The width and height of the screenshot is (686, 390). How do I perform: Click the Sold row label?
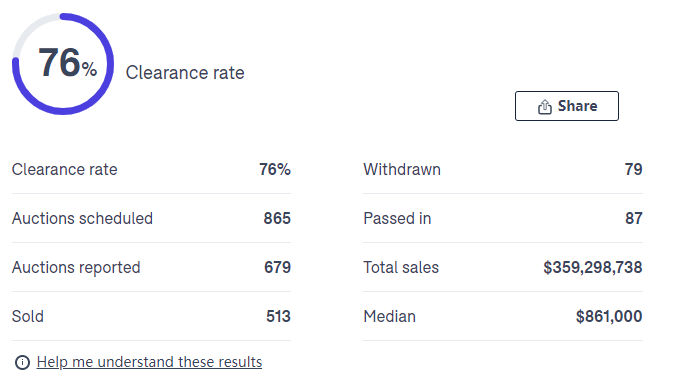pyautogui.click(x=28, y=316)
